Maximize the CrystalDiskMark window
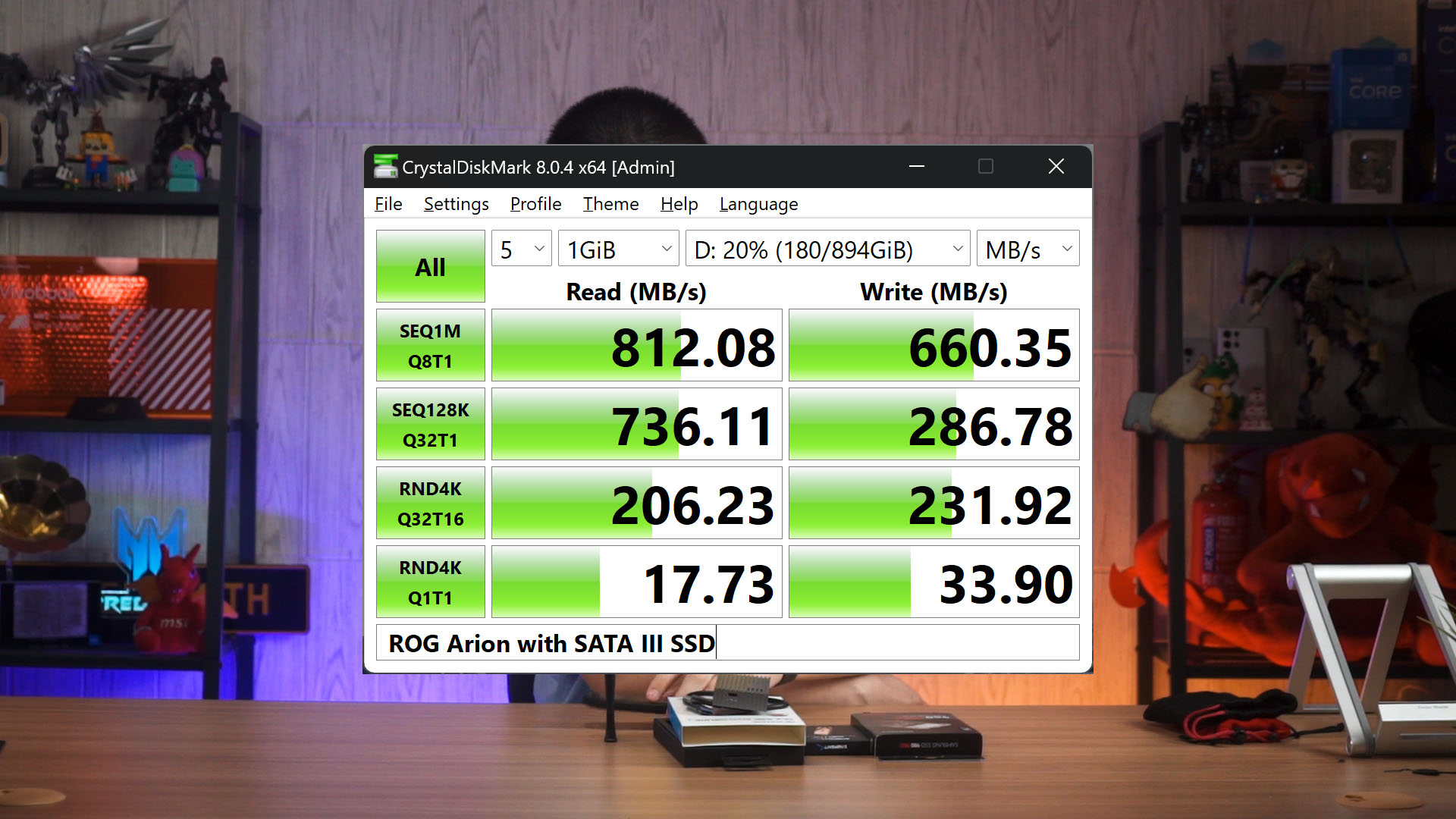Viewport: 1456px width, 819px height. click(x=986, y=166)
